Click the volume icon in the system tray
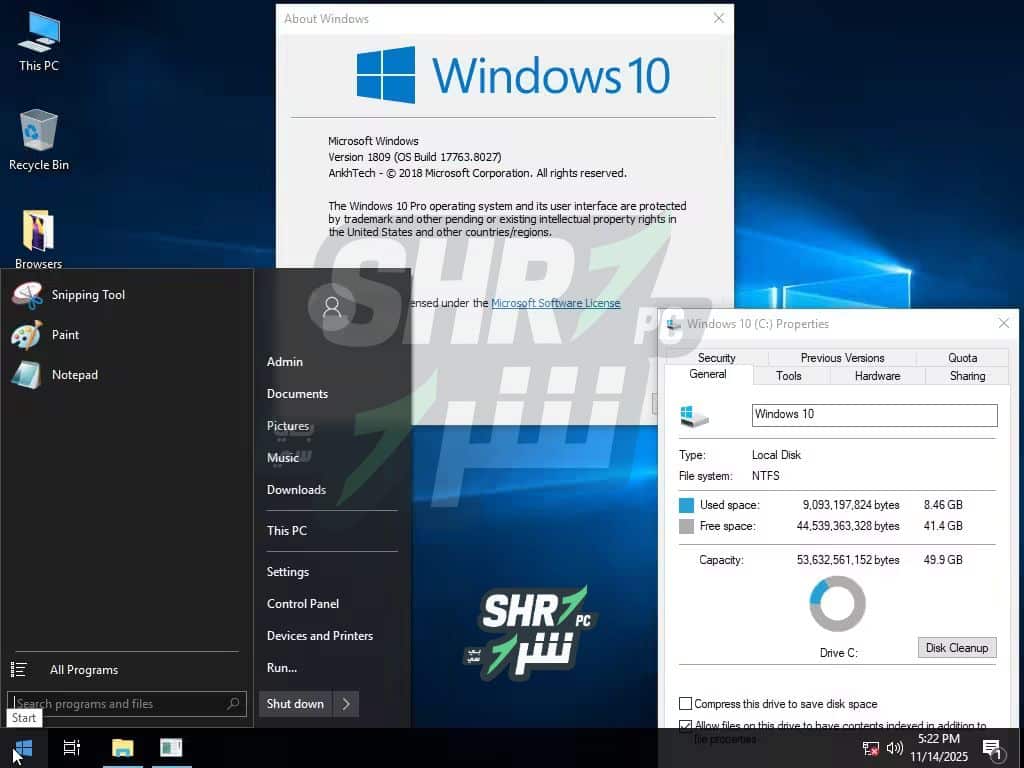Screen dimensions: 1024x768 pyautogui.click(x=894, y=748)
